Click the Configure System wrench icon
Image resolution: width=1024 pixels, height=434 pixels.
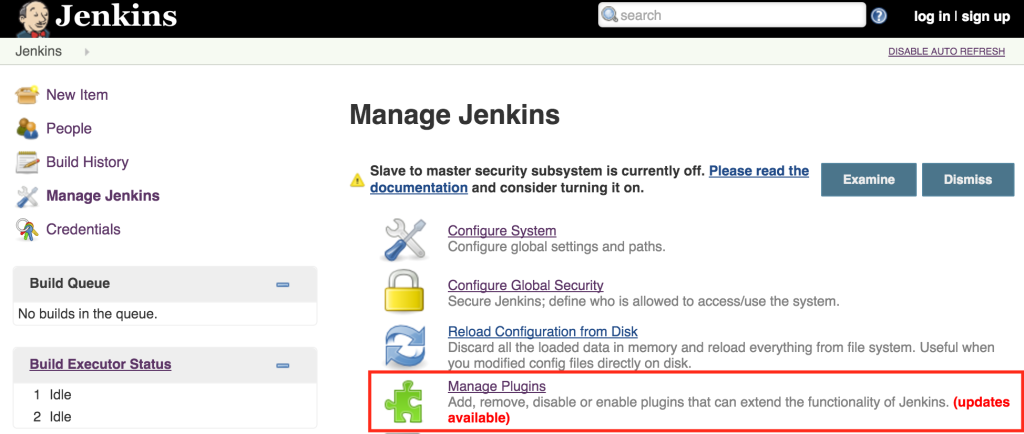(405, 239)
